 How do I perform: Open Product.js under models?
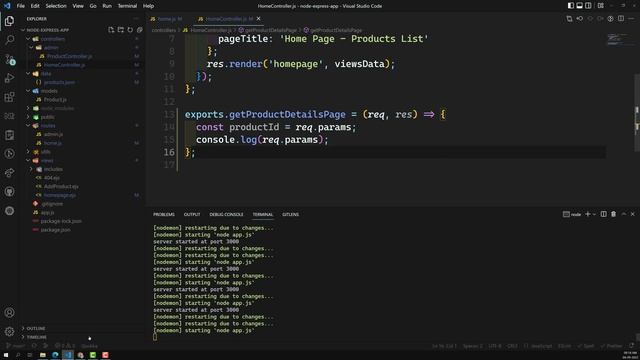click(x=55, y=99)
